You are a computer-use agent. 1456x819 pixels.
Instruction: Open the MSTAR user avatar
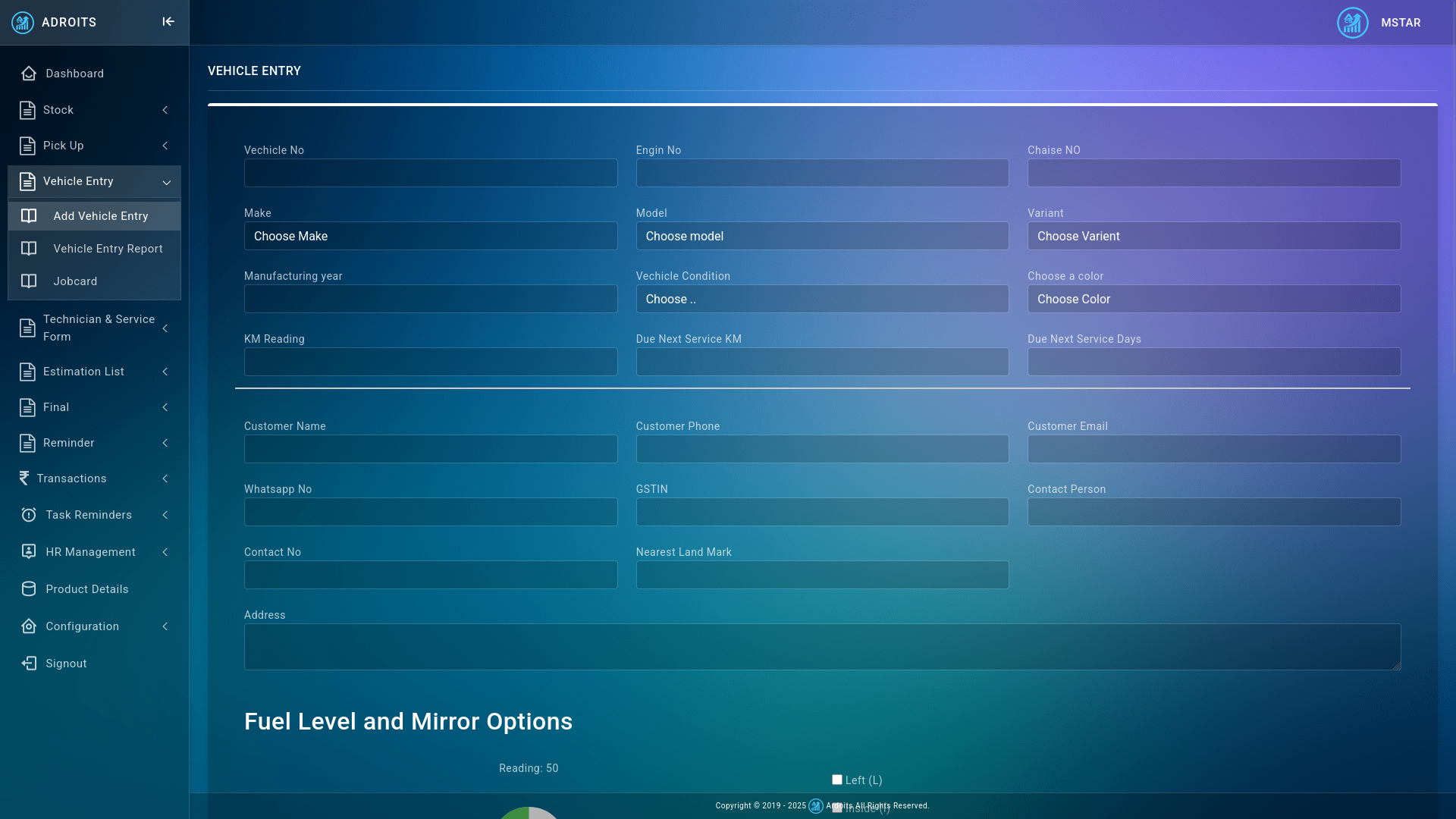[1352, 23]
